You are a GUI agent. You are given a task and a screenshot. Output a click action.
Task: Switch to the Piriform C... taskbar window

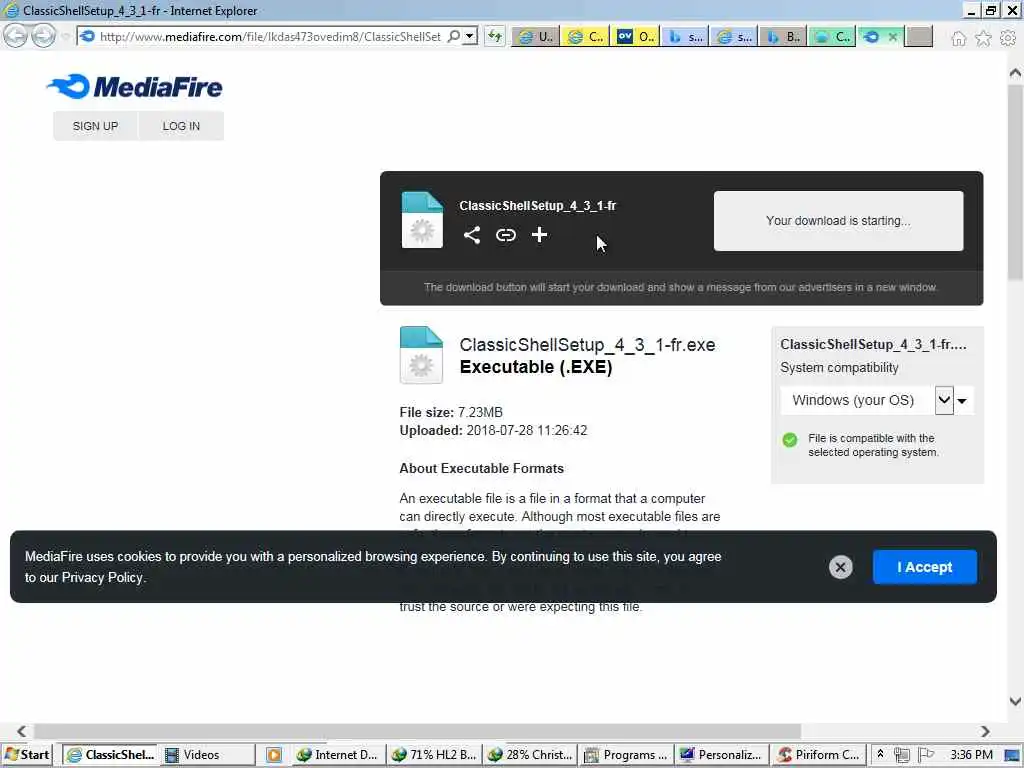point(818,755)
